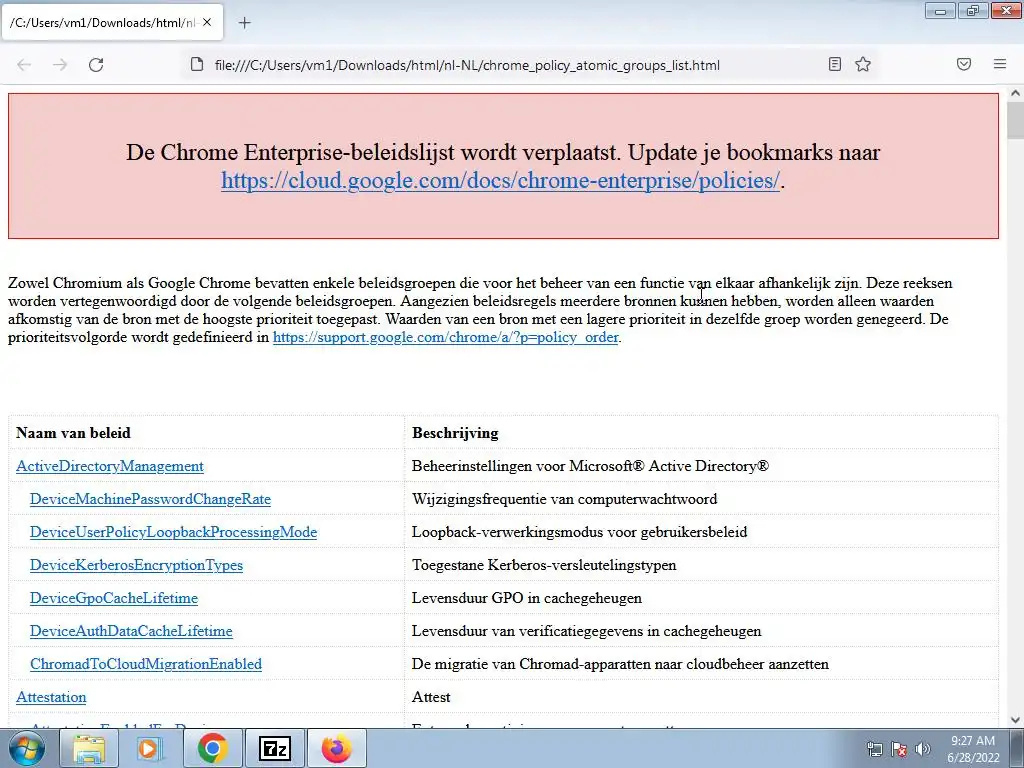Viewport: 1024px width, 768px height.
Task: Reload the current page
Action: pyautogui.click(x=96, y=65)
